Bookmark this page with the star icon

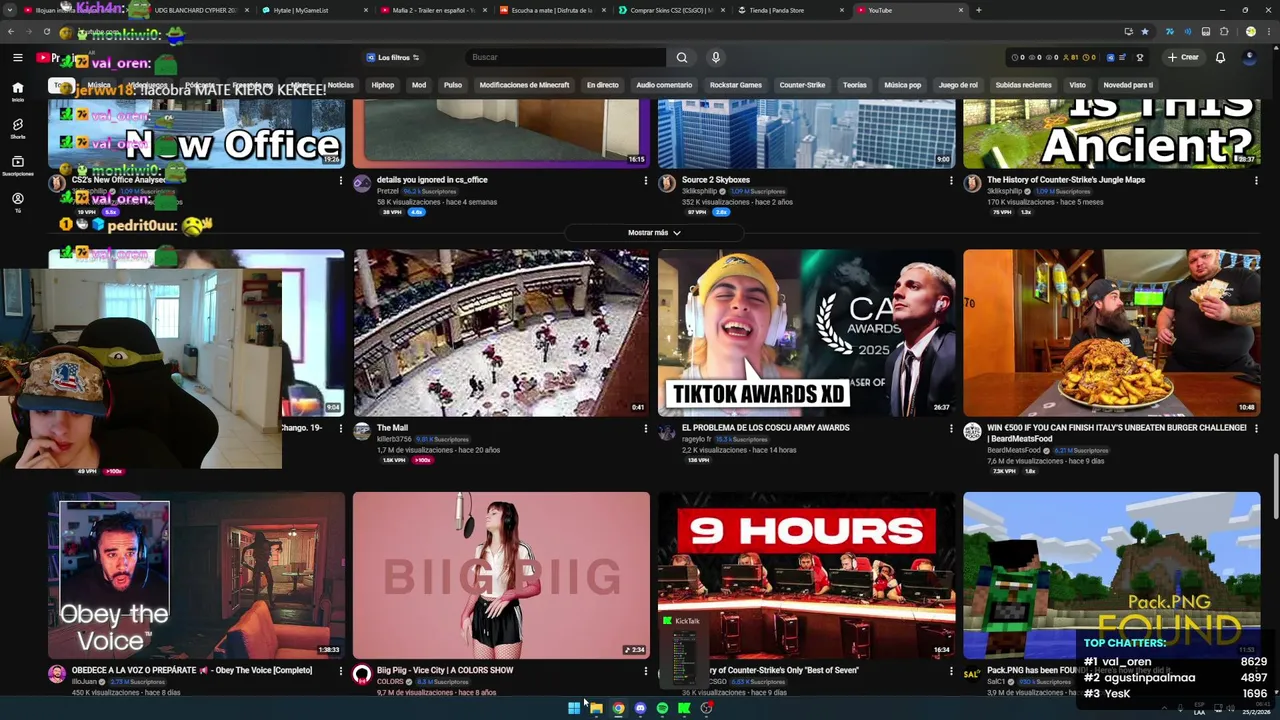[x=1145, y=32]
